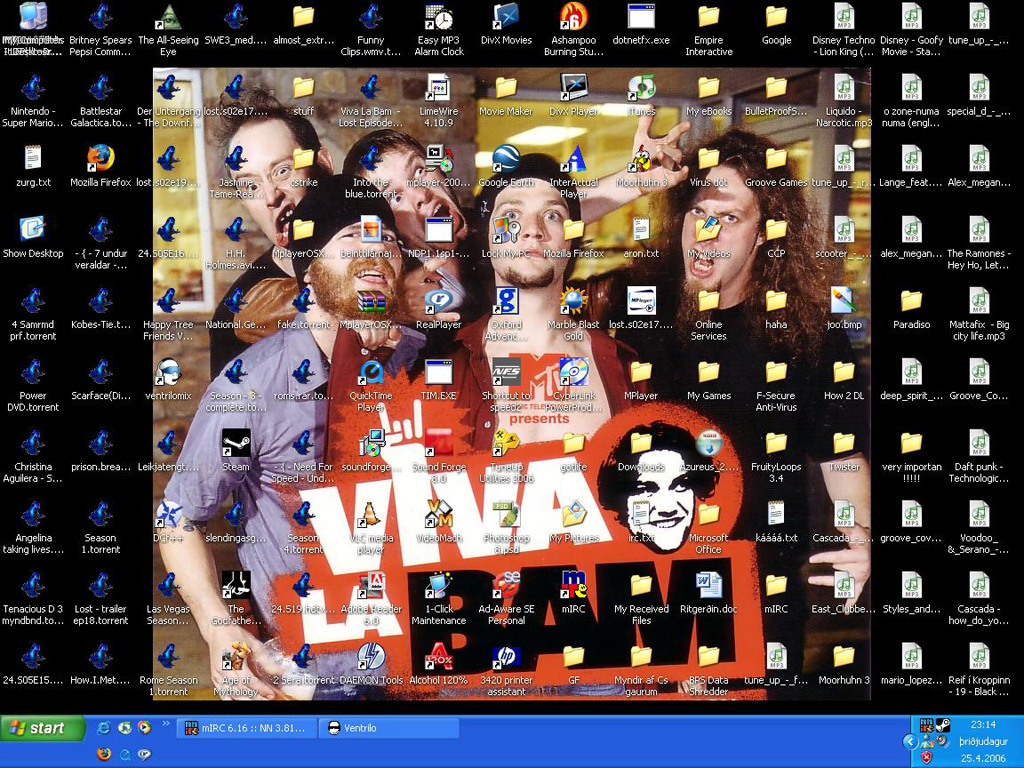Open the FruityLoops 3.4 folder
Viewport: 1024px width, 768px height.
click(776, 456)
